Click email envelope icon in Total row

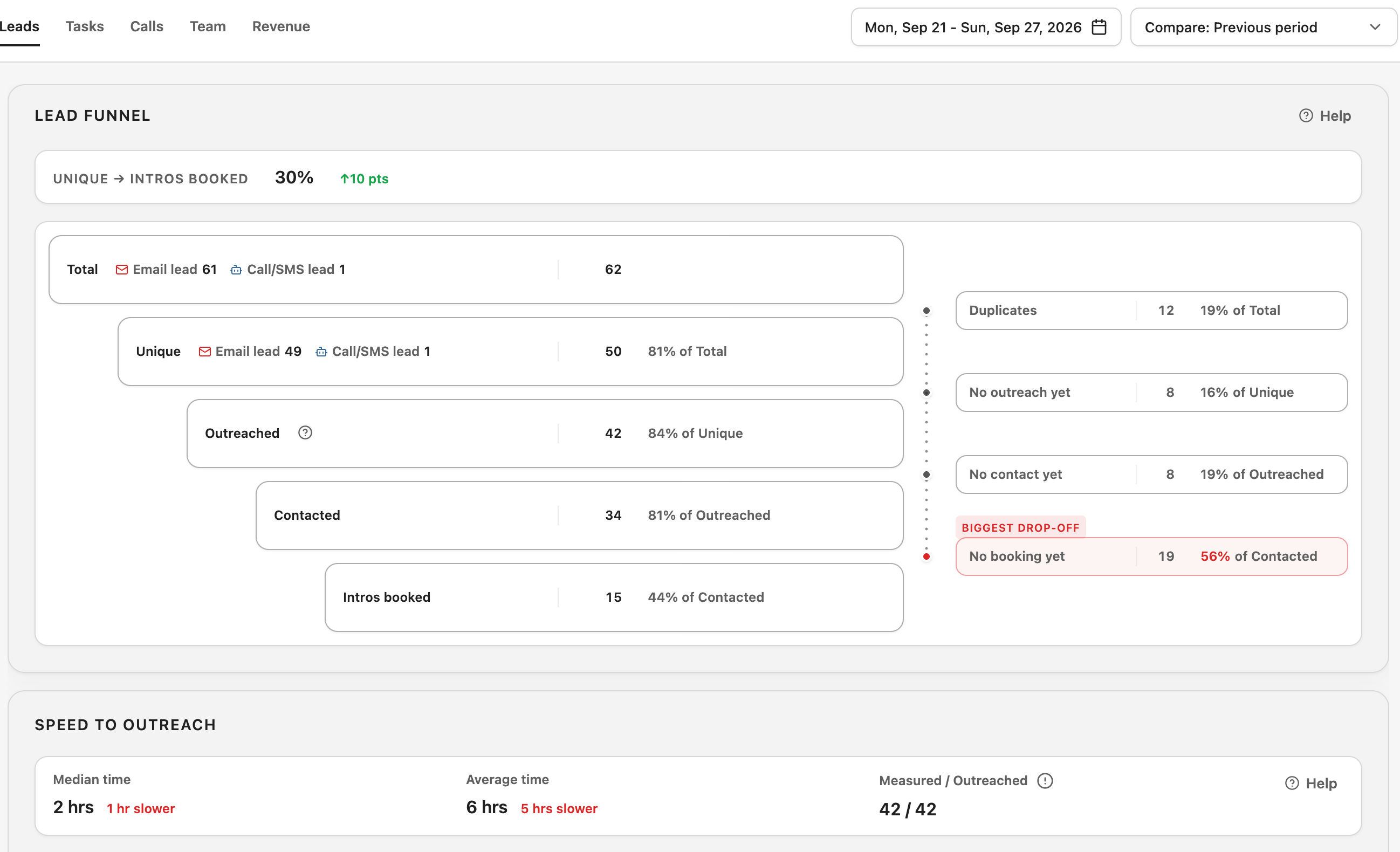tap(121, 269)
